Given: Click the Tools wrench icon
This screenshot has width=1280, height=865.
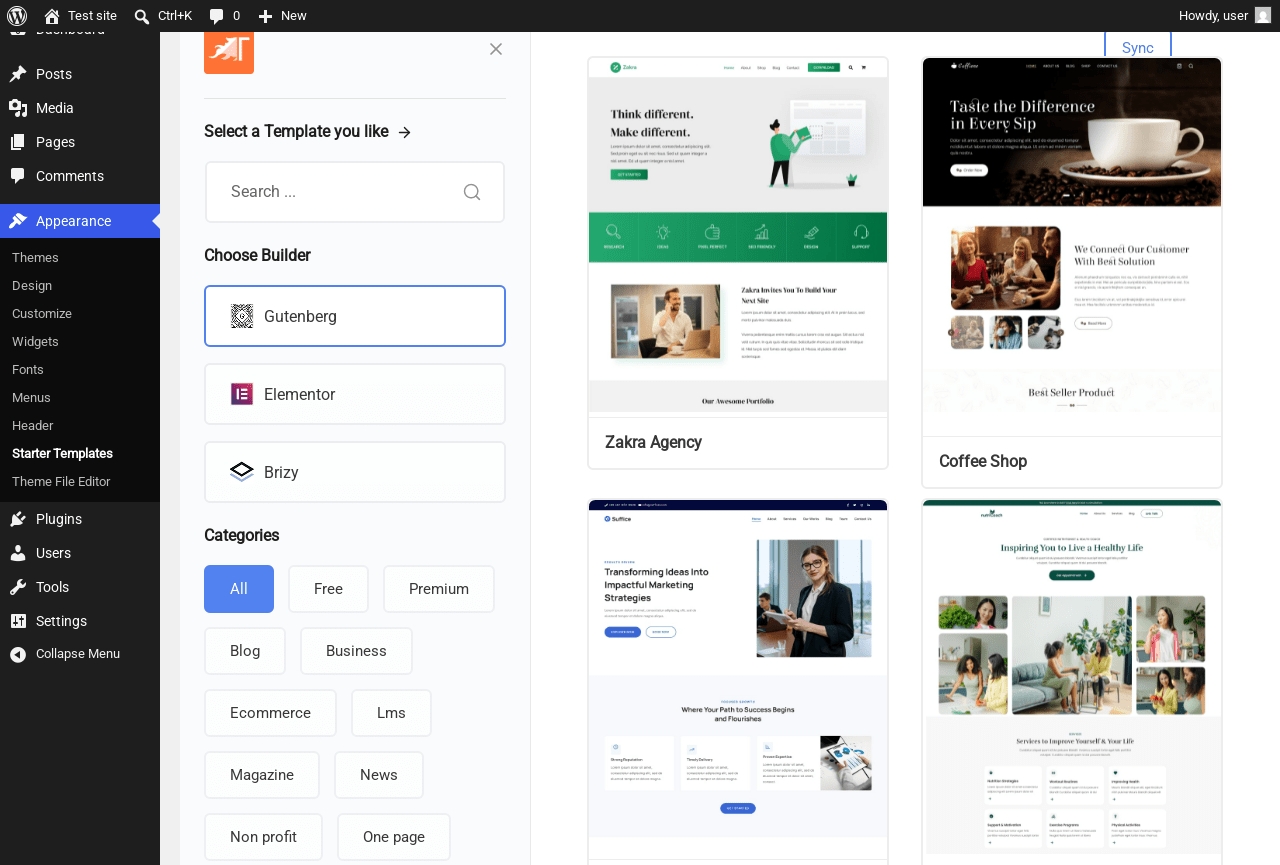Looking at the screenshot, I should [18, 587].
